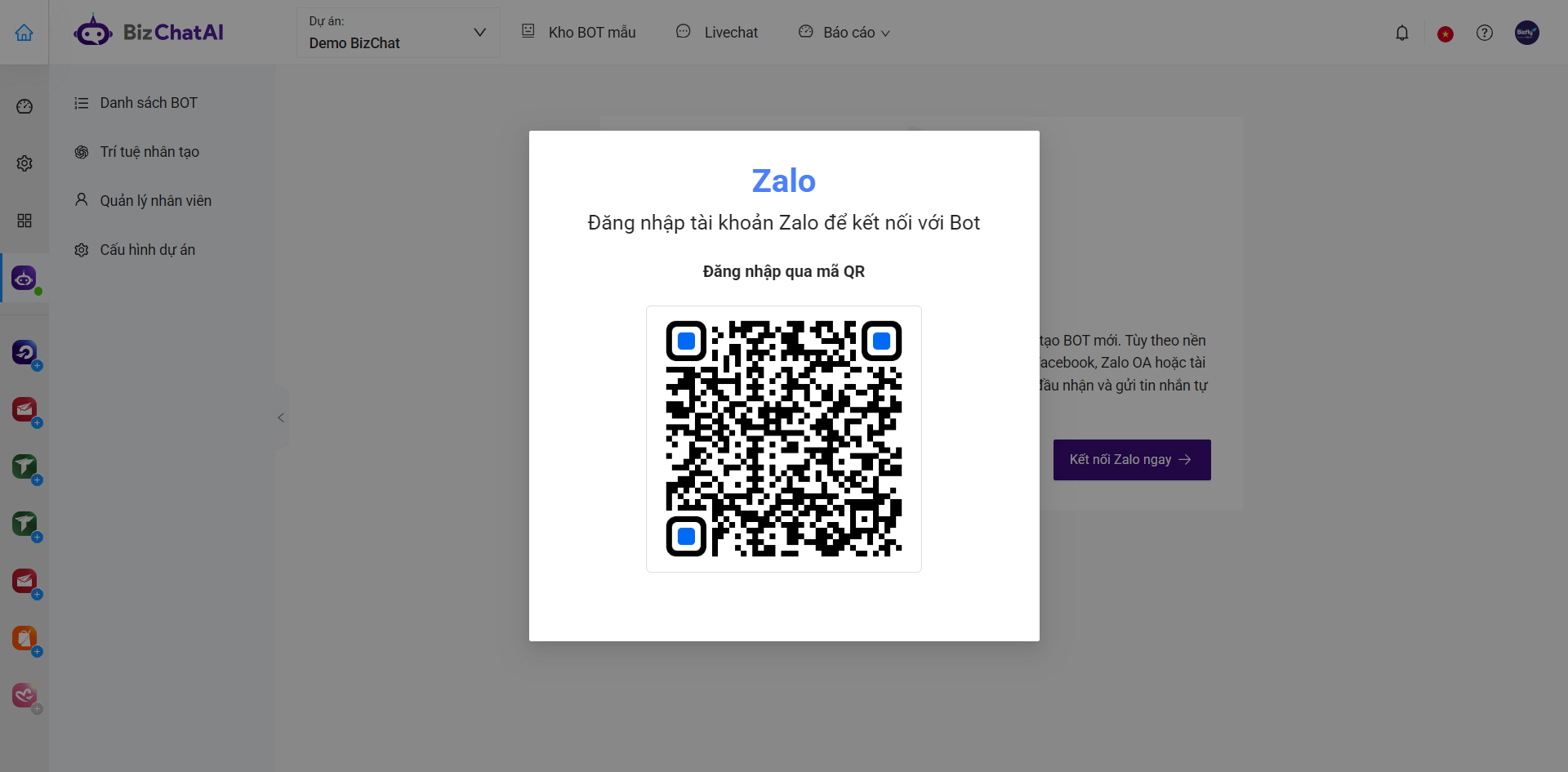Open help question mark icon
This screenshot has height=772, width=1568.
(x=1485, y=33)
